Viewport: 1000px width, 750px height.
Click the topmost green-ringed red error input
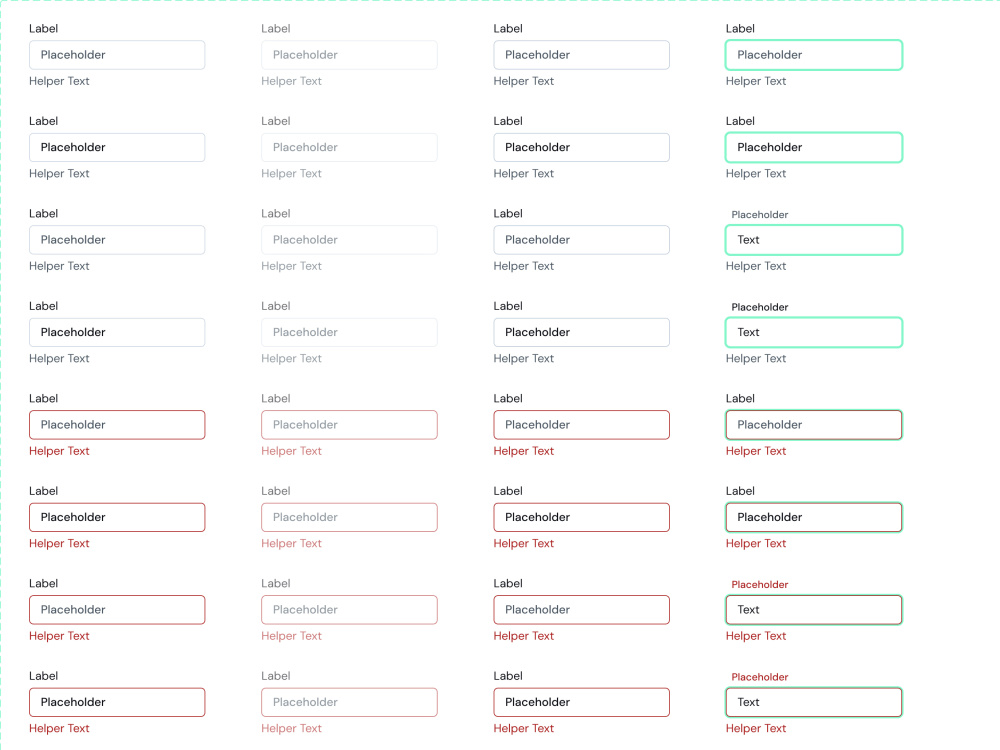coord(814,425)
